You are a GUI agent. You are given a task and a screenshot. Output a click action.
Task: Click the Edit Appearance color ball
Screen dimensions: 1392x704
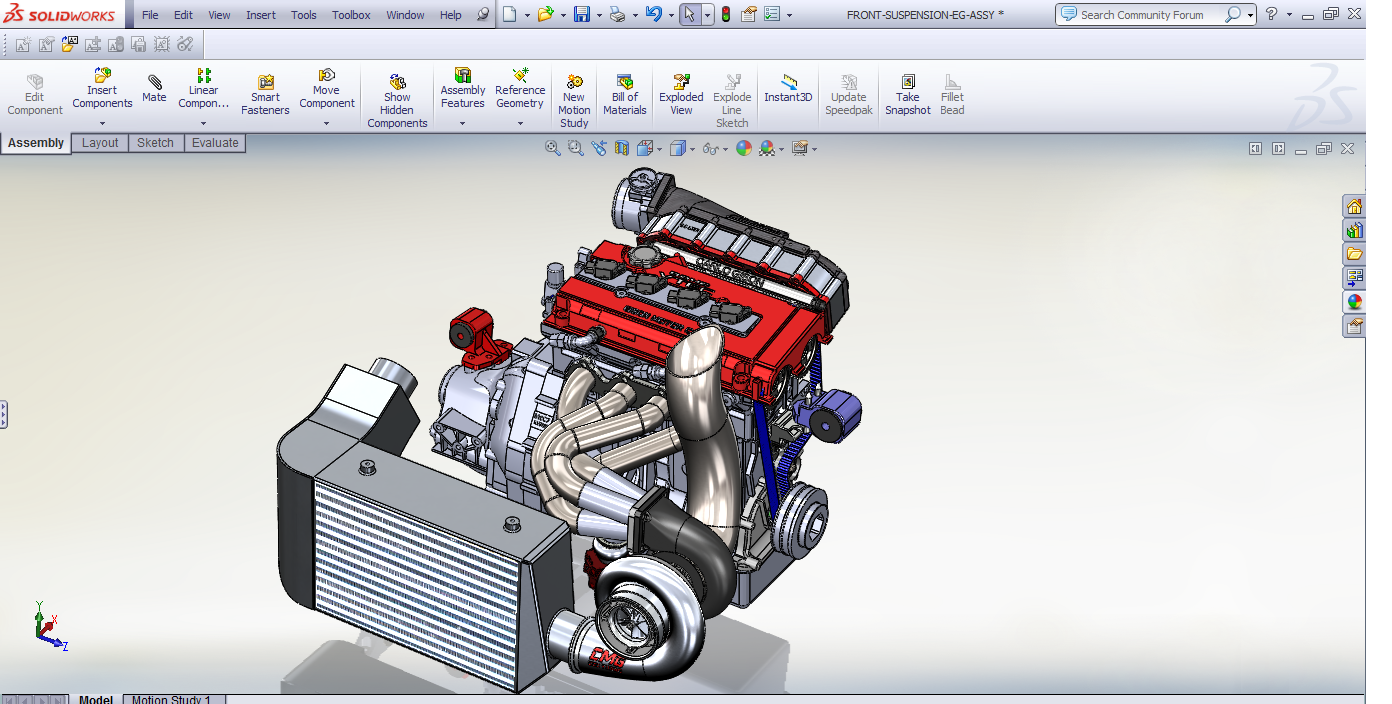(743, 148)
